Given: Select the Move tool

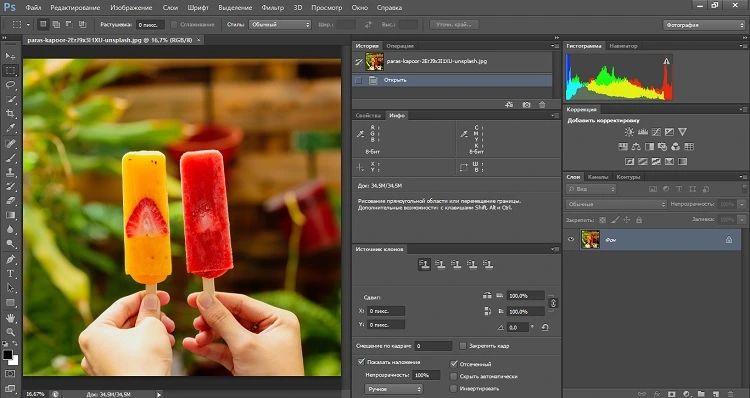Looking at the screenshot, I should coord(10,56).
